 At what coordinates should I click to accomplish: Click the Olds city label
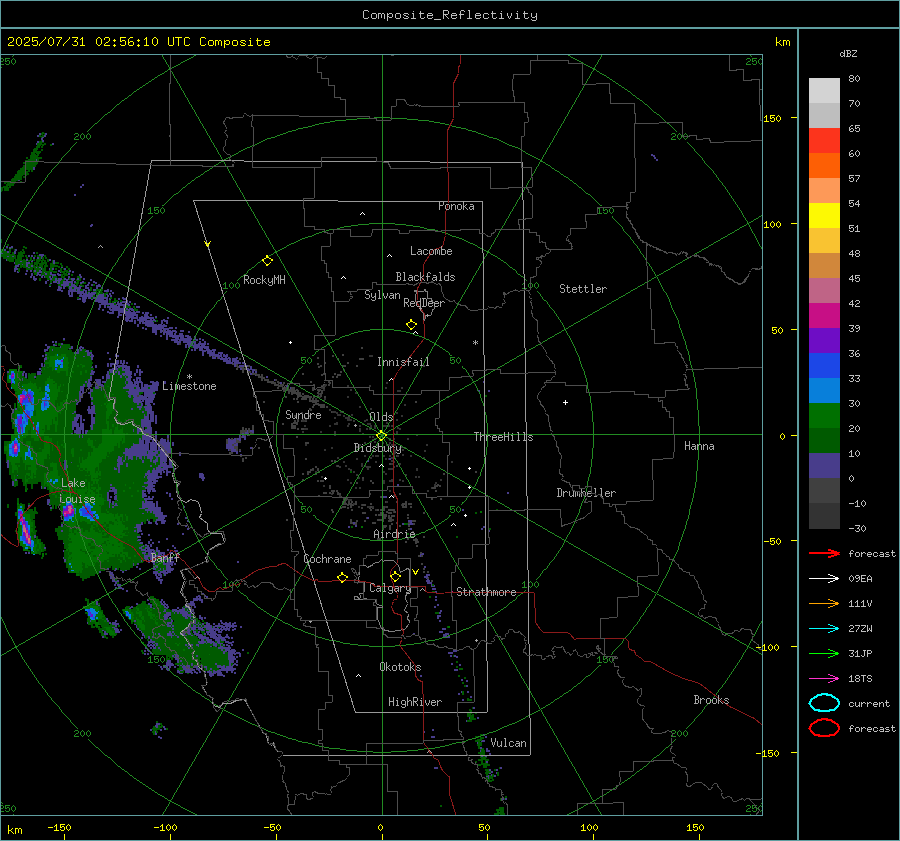[381, 417]
